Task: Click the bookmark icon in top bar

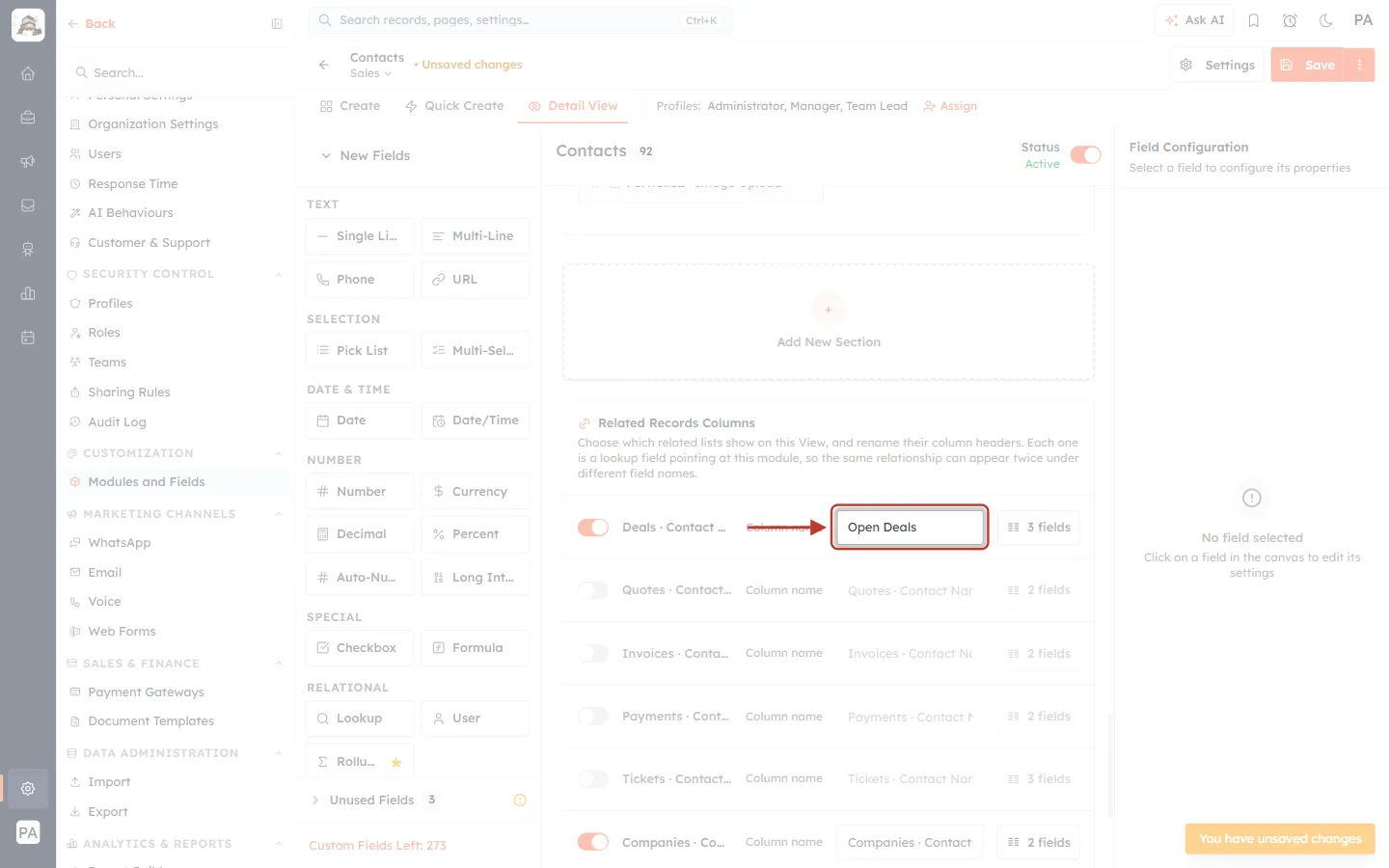Action: click(1254, 20)
